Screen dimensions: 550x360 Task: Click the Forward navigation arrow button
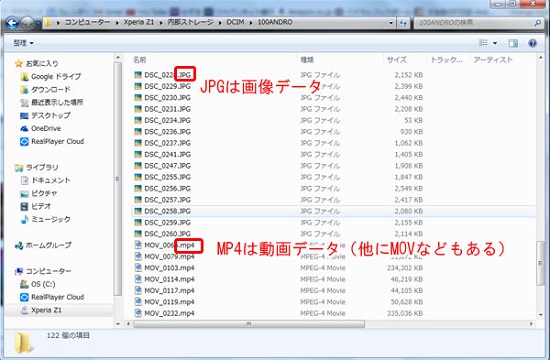tap(27, 23)
